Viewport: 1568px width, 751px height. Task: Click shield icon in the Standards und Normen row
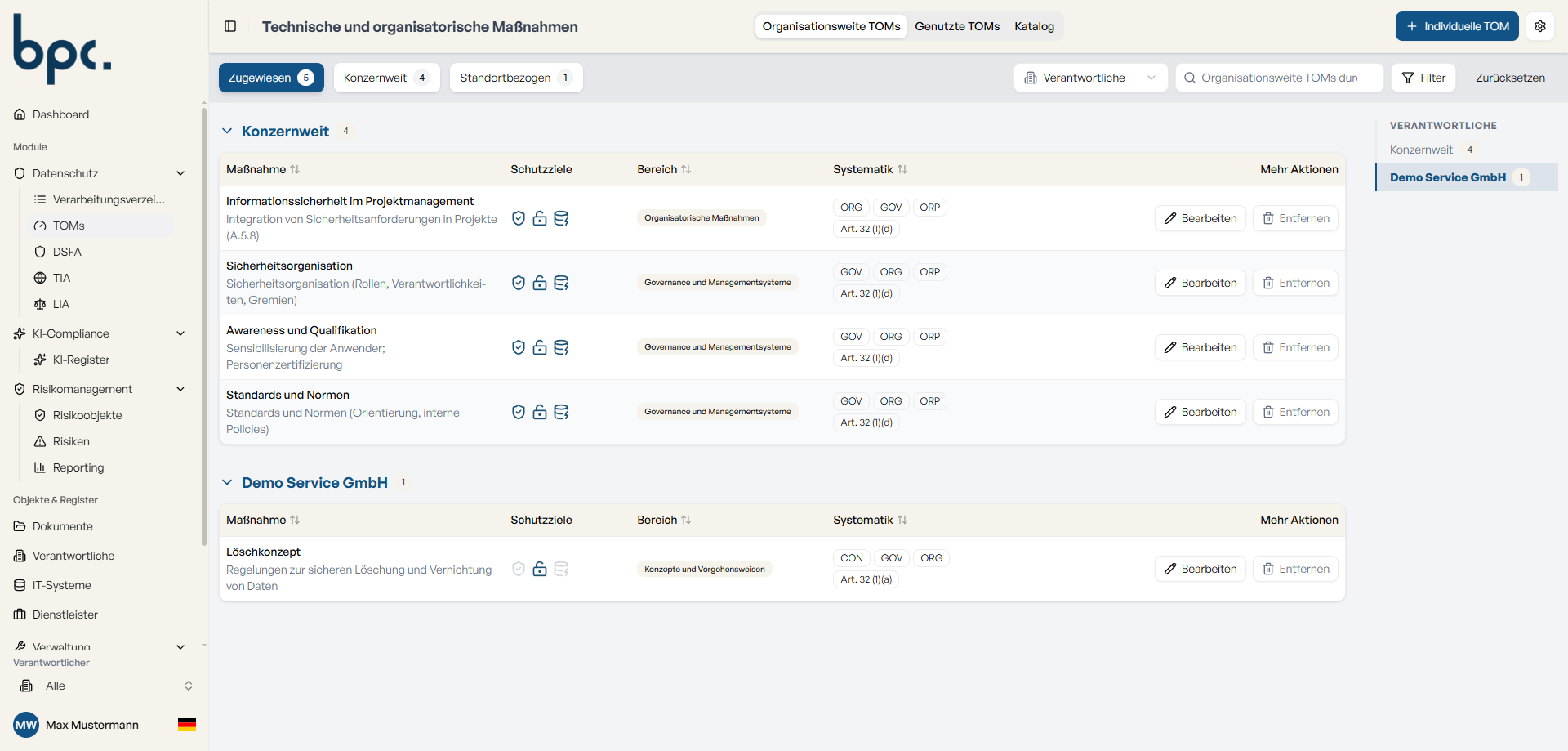tap(519, 412)
